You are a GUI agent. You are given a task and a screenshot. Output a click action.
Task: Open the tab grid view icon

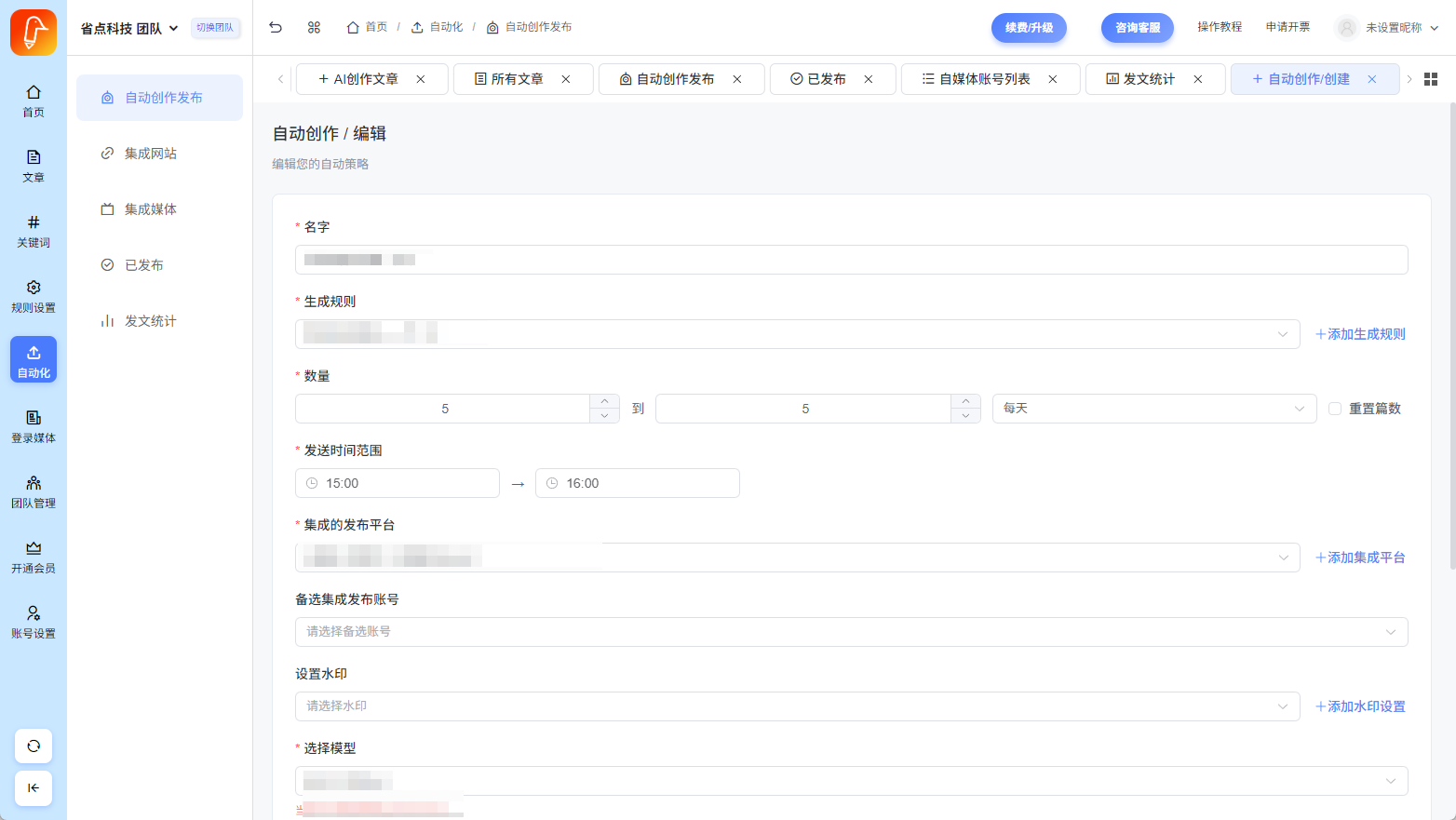1431,79
